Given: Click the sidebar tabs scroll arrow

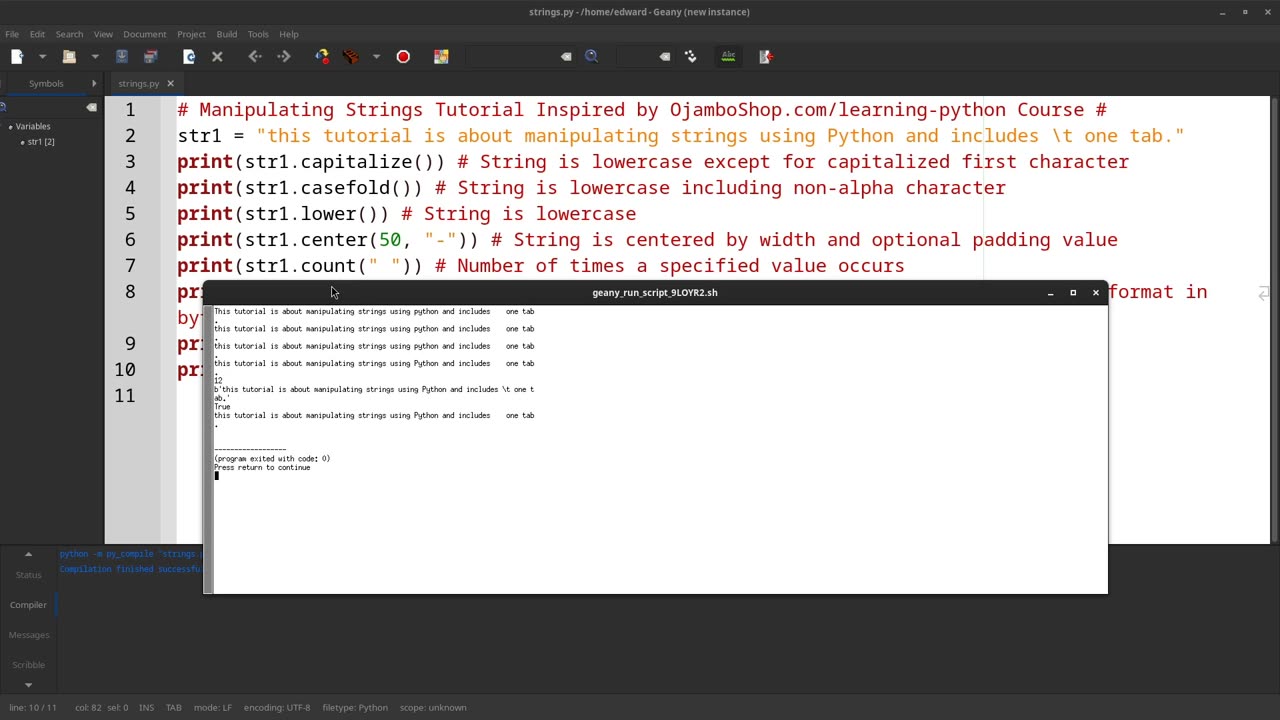Looking at the screenshot, I should (x=94, y=84).
